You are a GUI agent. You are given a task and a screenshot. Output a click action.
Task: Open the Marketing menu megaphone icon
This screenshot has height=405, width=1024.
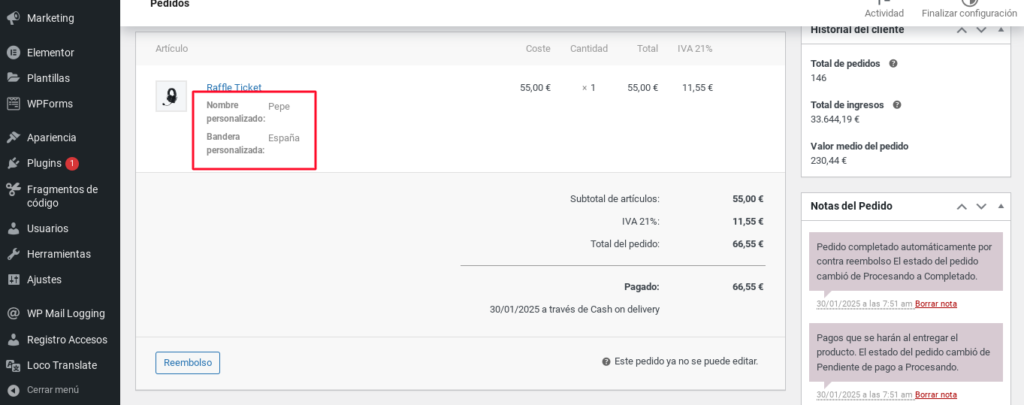(13, 18)
